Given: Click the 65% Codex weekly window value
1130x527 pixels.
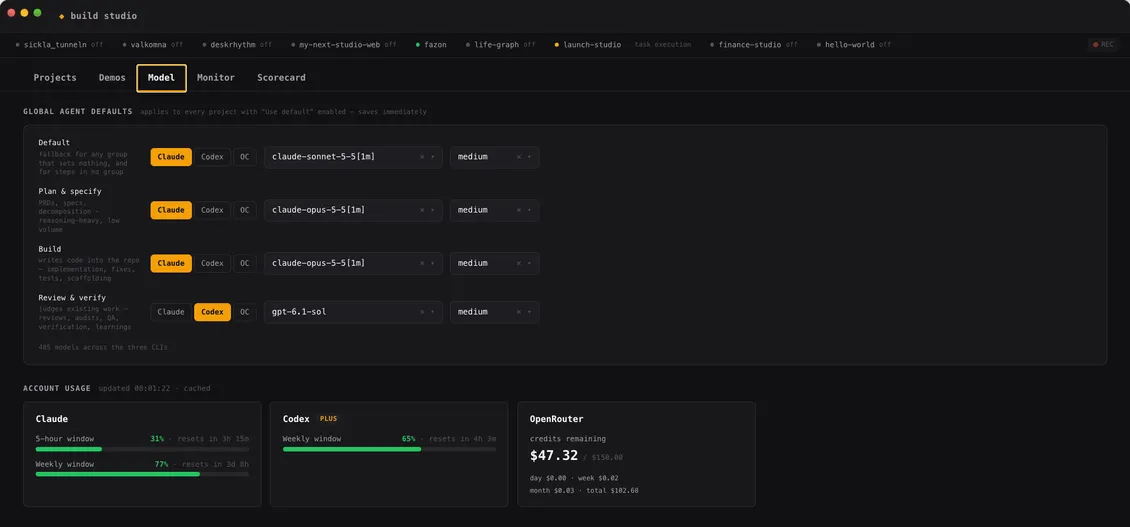Looking at the screenshot, I should (409, 438).
